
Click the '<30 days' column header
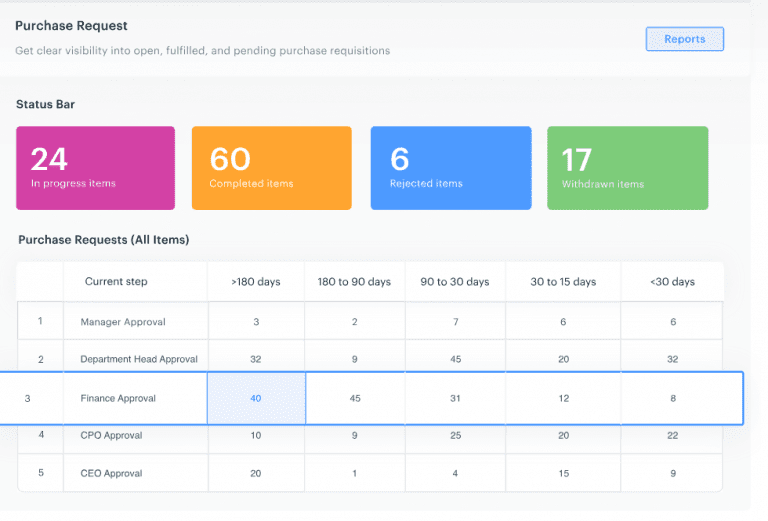click(x=672, y=282)
